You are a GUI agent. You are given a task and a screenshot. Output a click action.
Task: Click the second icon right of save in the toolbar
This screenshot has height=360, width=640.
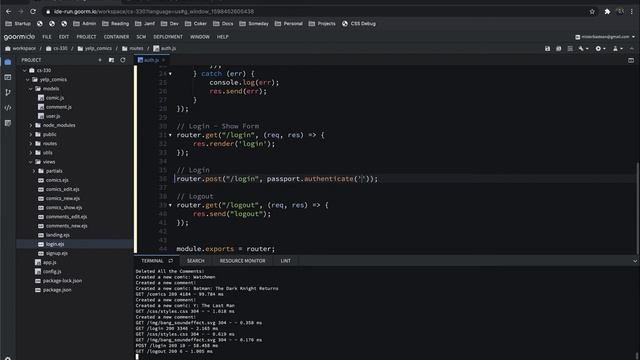coord(559,49)
